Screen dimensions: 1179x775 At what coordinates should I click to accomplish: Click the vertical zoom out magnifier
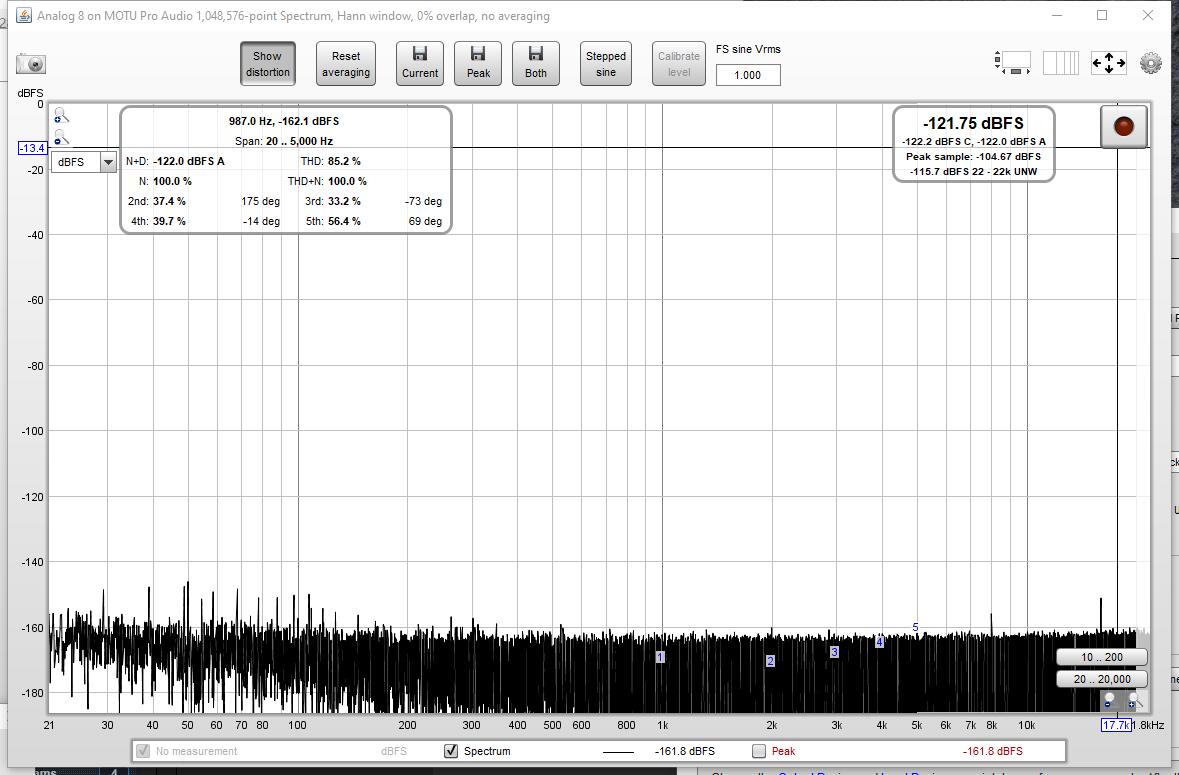pos(62,137)
